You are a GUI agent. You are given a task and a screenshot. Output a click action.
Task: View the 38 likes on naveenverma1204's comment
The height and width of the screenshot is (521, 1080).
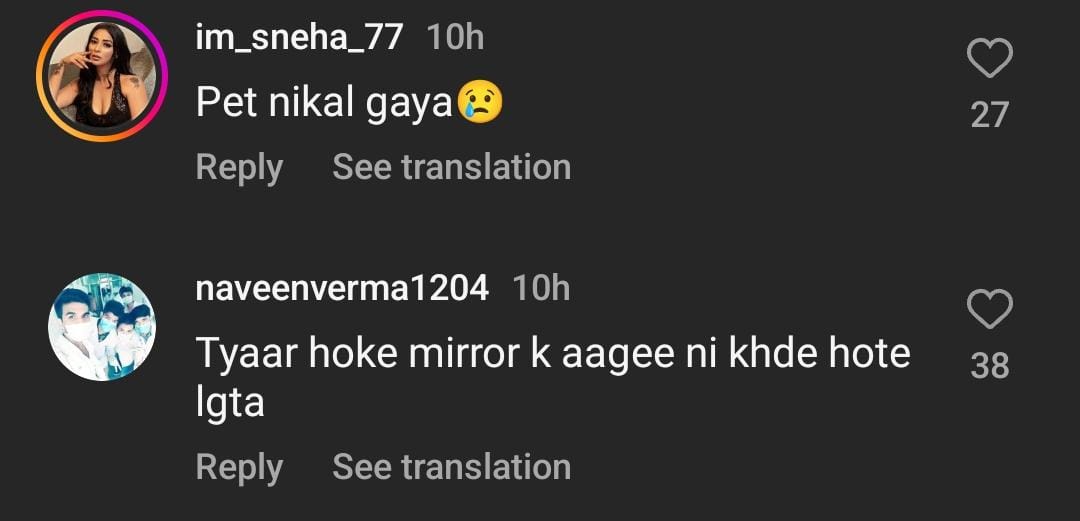click(x=989, y=366)
